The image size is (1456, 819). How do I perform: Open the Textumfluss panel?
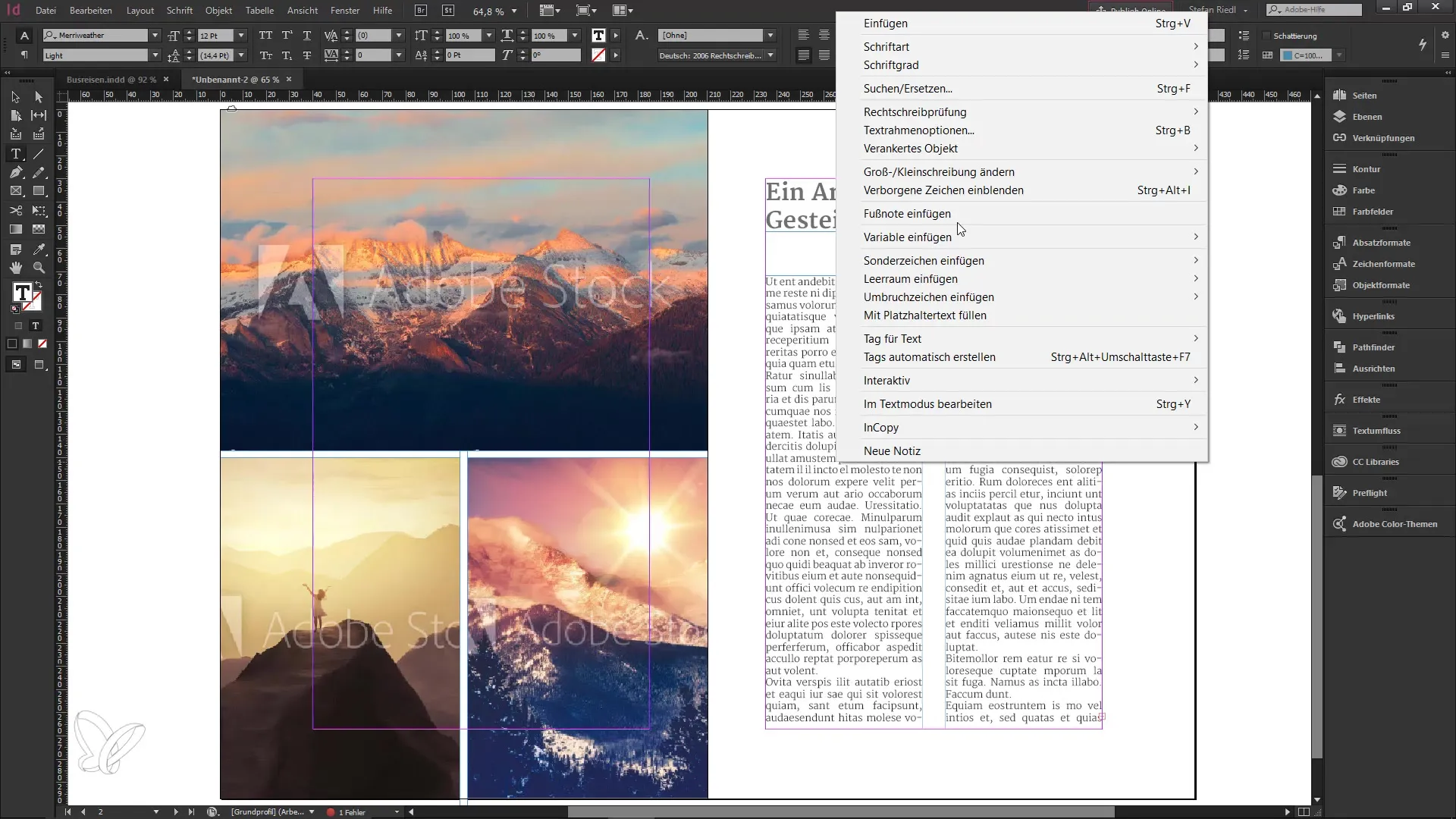pos(1376,431)
